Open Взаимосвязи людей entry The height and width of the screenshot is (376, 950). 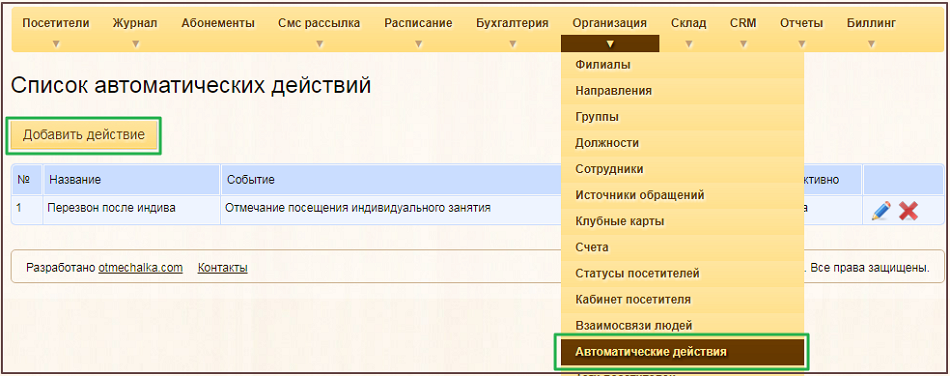tap(683, 325)
